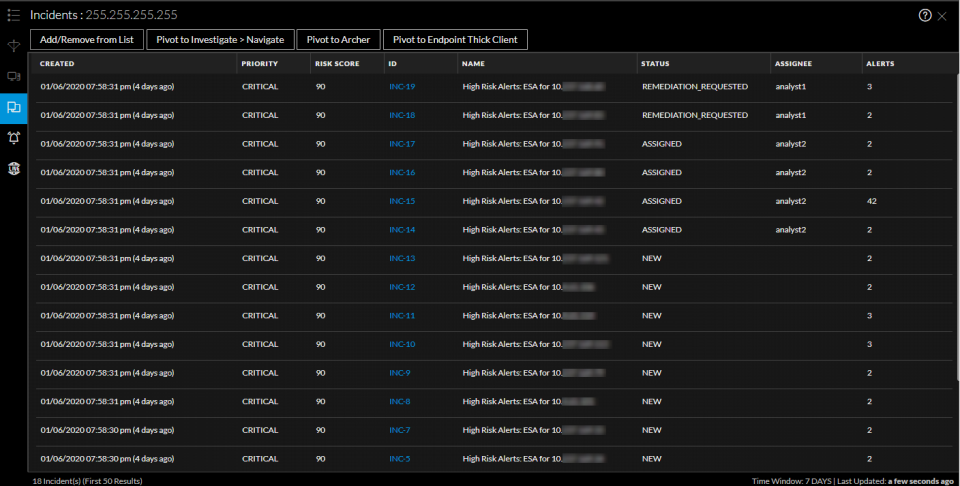Sort by the ALERTS column header
The height and width of the screenshot is (486, 960).
click(880, 64)
